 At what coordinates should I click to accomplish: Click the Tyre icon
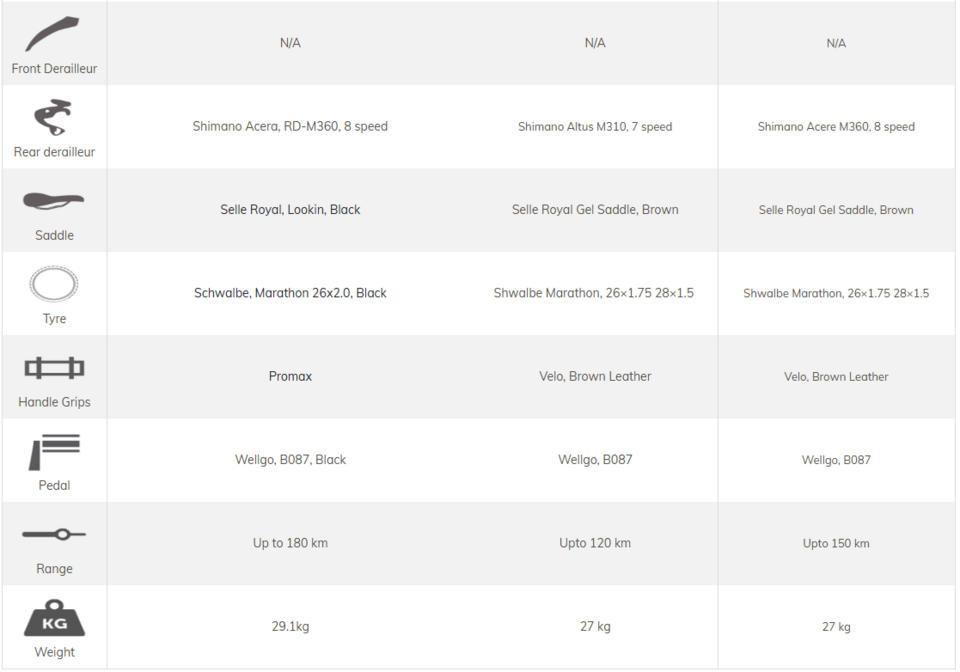coord(54,284)
